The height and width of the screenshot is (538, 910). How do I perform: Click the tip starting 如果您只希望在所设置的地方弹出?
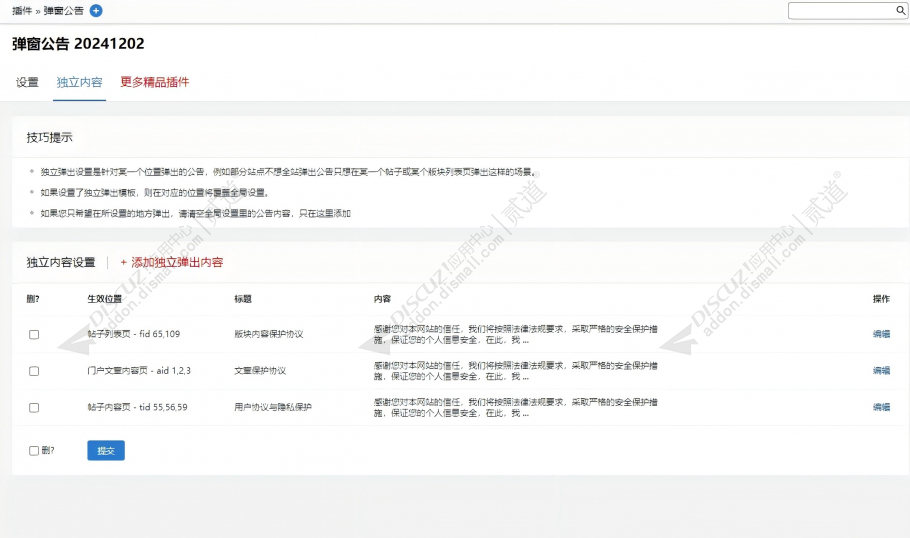pos(196,214)
